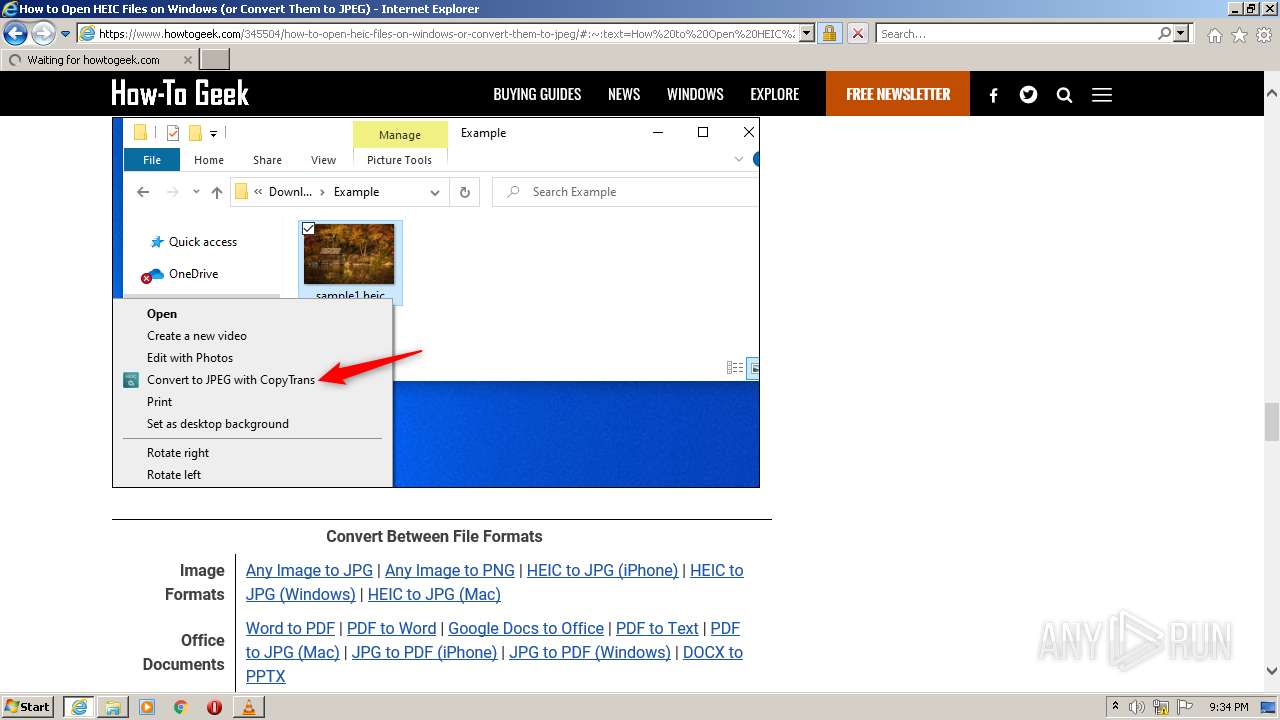Click the address bar URL field

(447, 34)
